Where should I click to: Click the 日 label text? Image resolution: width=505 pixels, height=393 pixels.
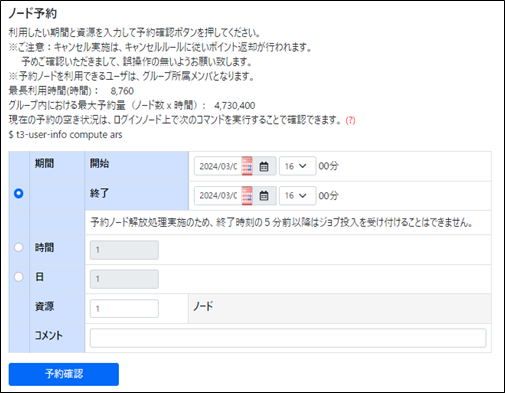pos(39,277)
